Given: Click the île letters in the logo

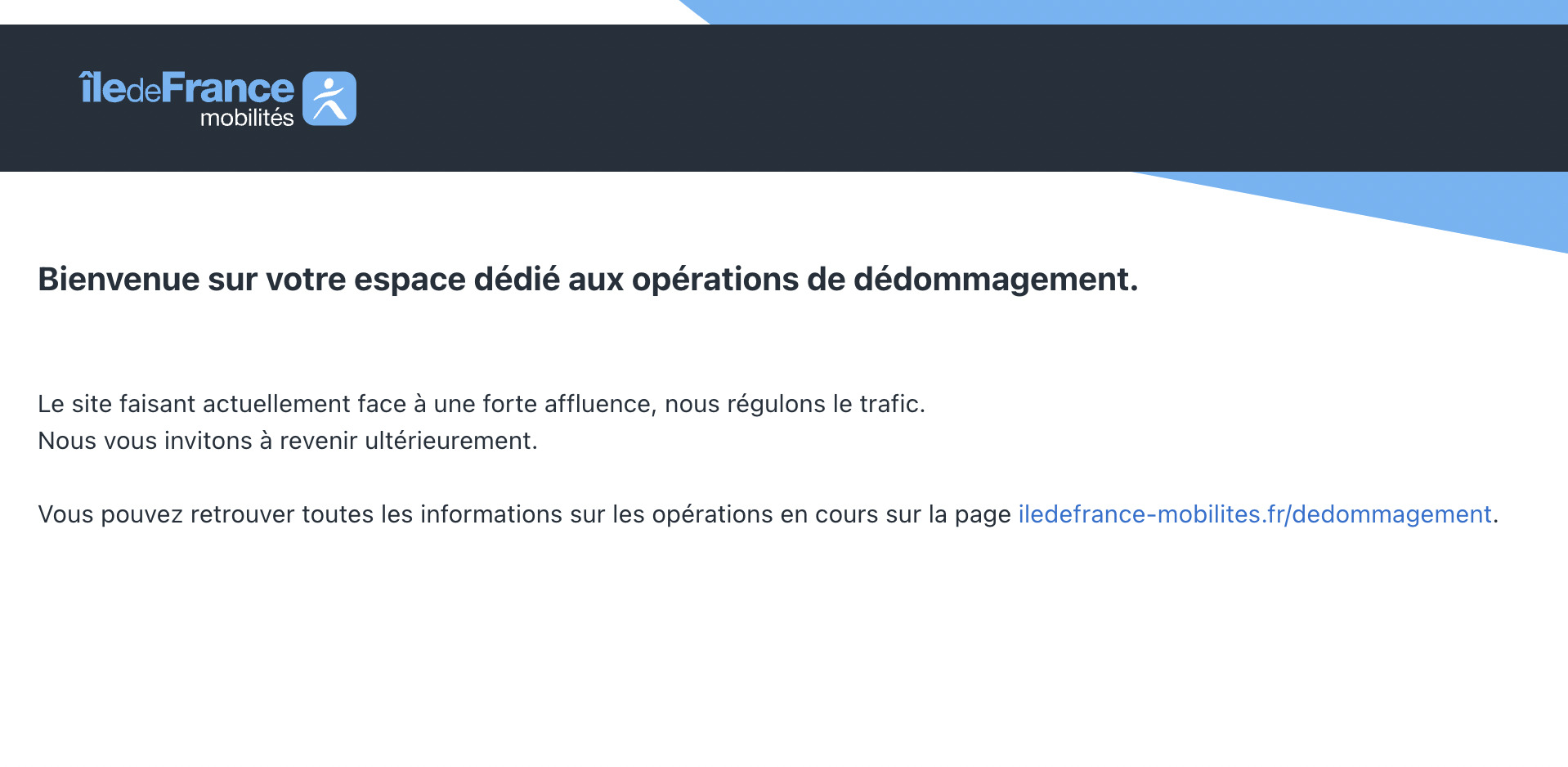Looking at the screenshot, I should pos(103,88).
